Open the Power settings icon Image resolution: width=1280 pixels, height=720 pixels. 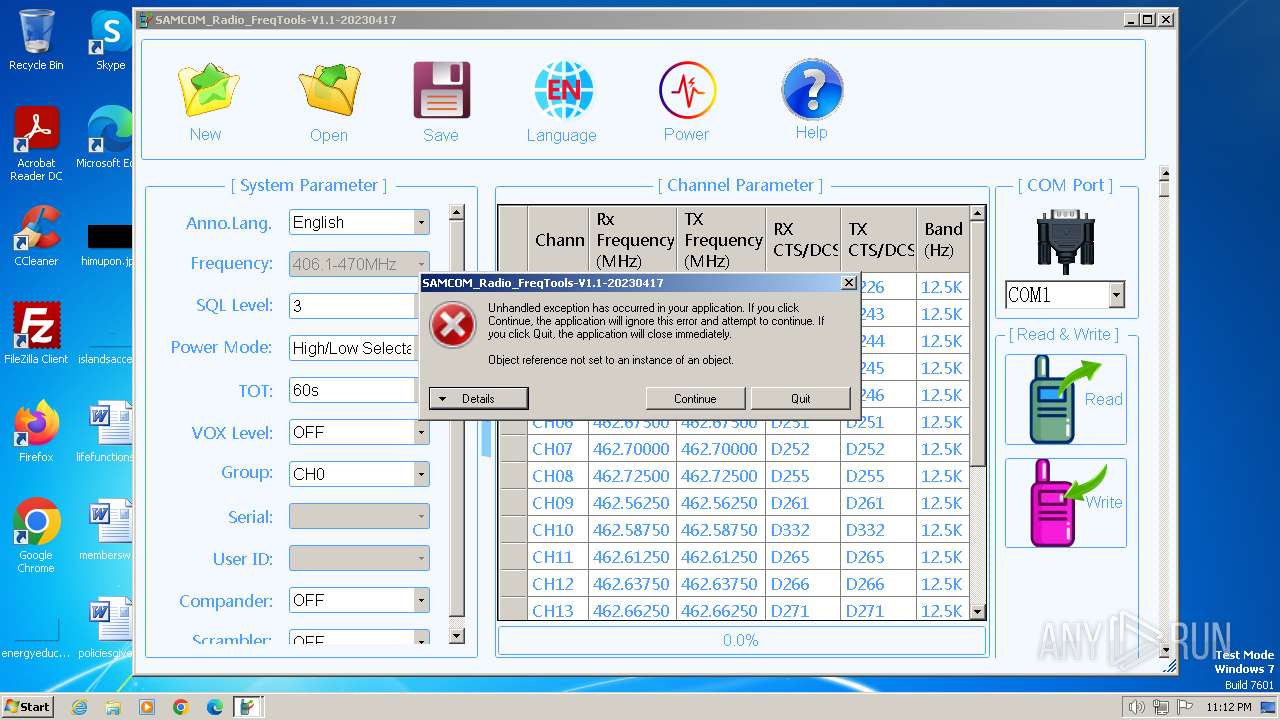tap(687, 91)
